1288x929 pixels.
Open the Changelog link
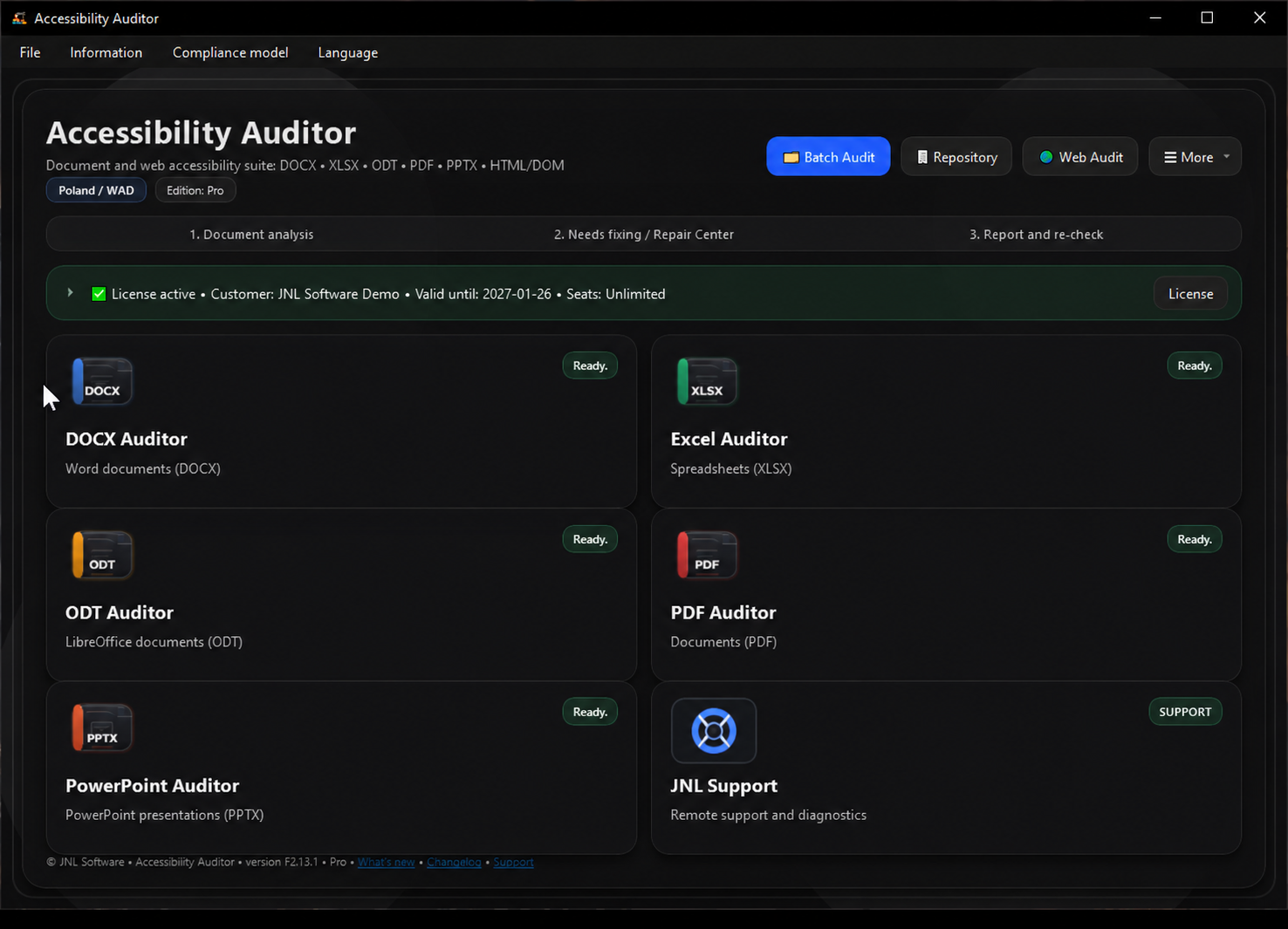(454, 863)
